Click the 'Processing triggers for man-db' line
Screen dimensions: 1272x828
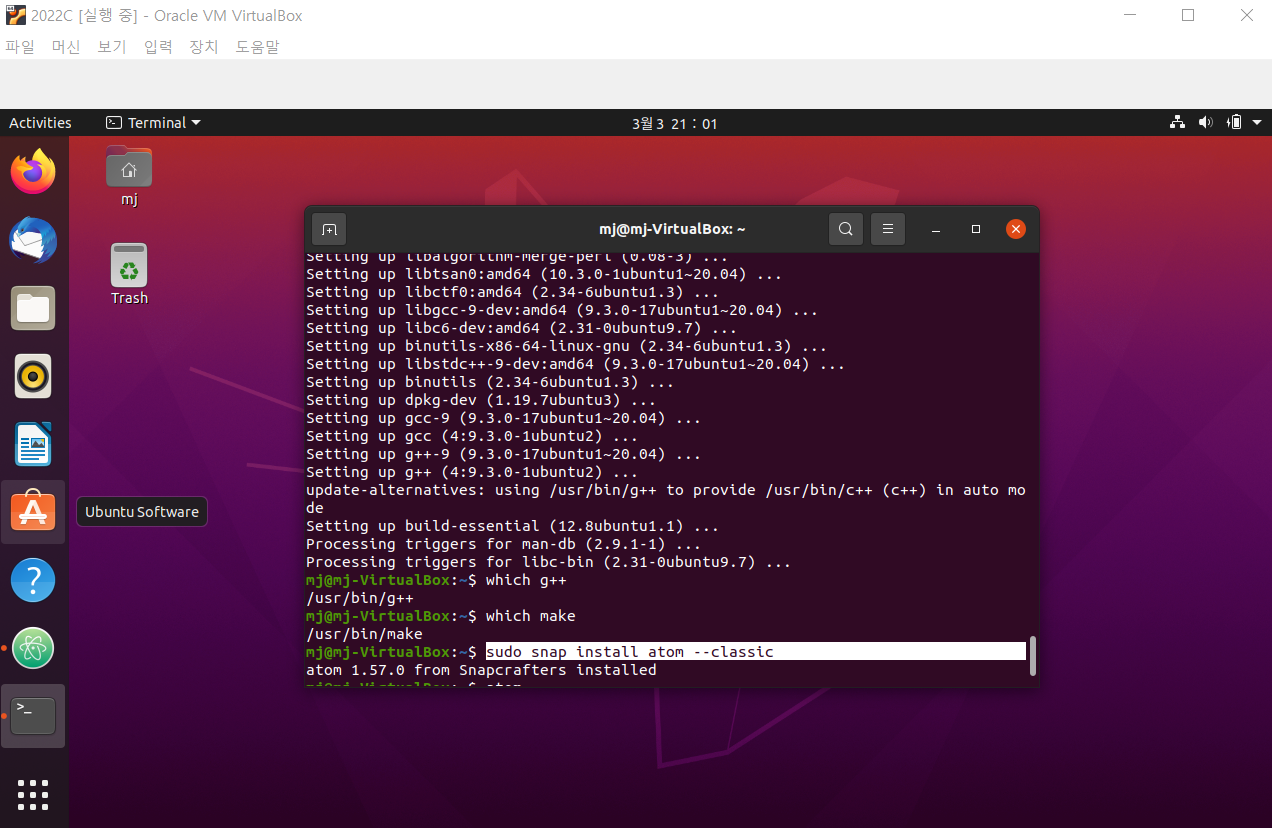(x=503, y=544)
